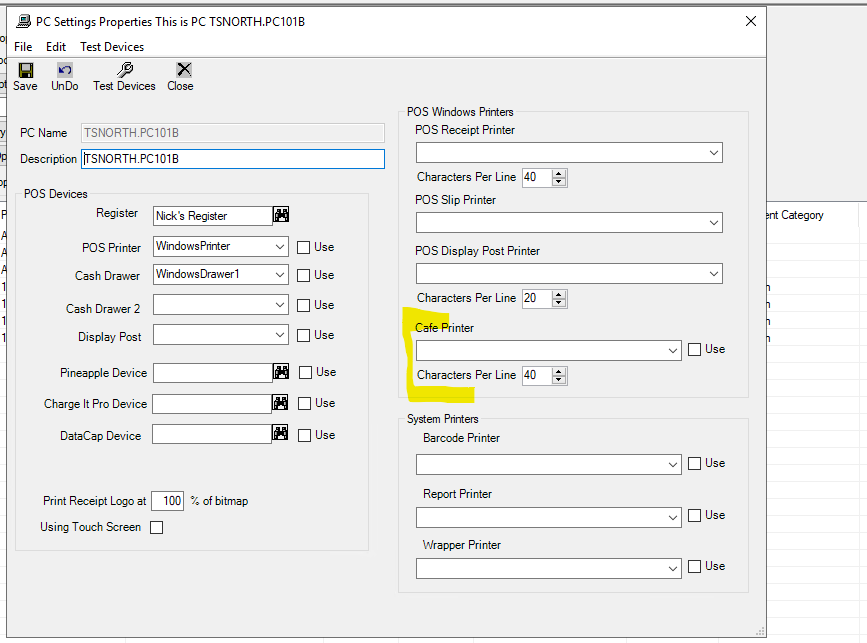
Task: Increase Display Post Printer Characters Per Line
Action: tap(559, 295)
